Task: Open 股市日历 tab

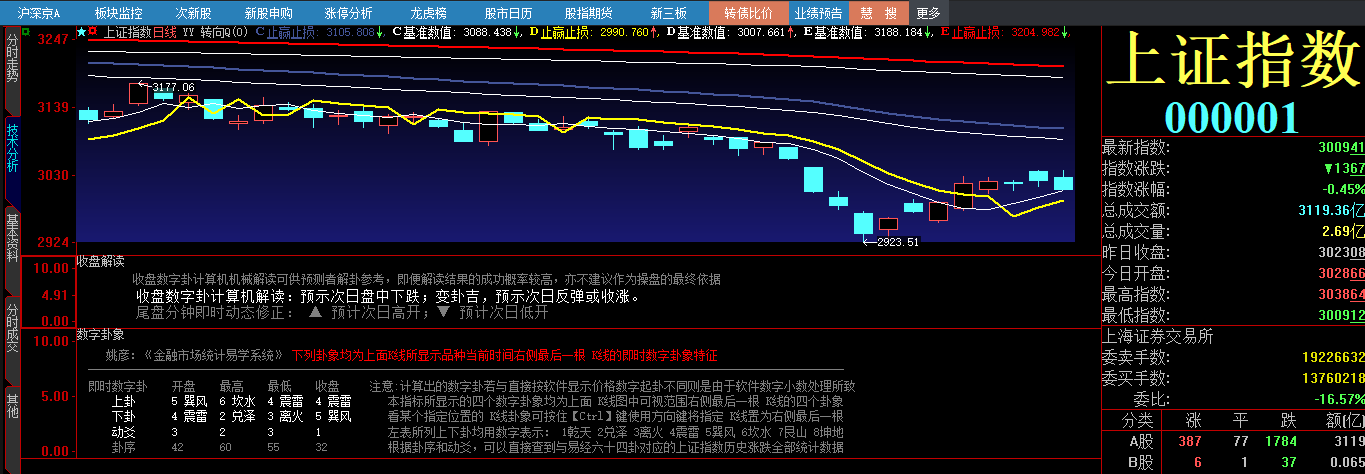Action: point(508,13)
